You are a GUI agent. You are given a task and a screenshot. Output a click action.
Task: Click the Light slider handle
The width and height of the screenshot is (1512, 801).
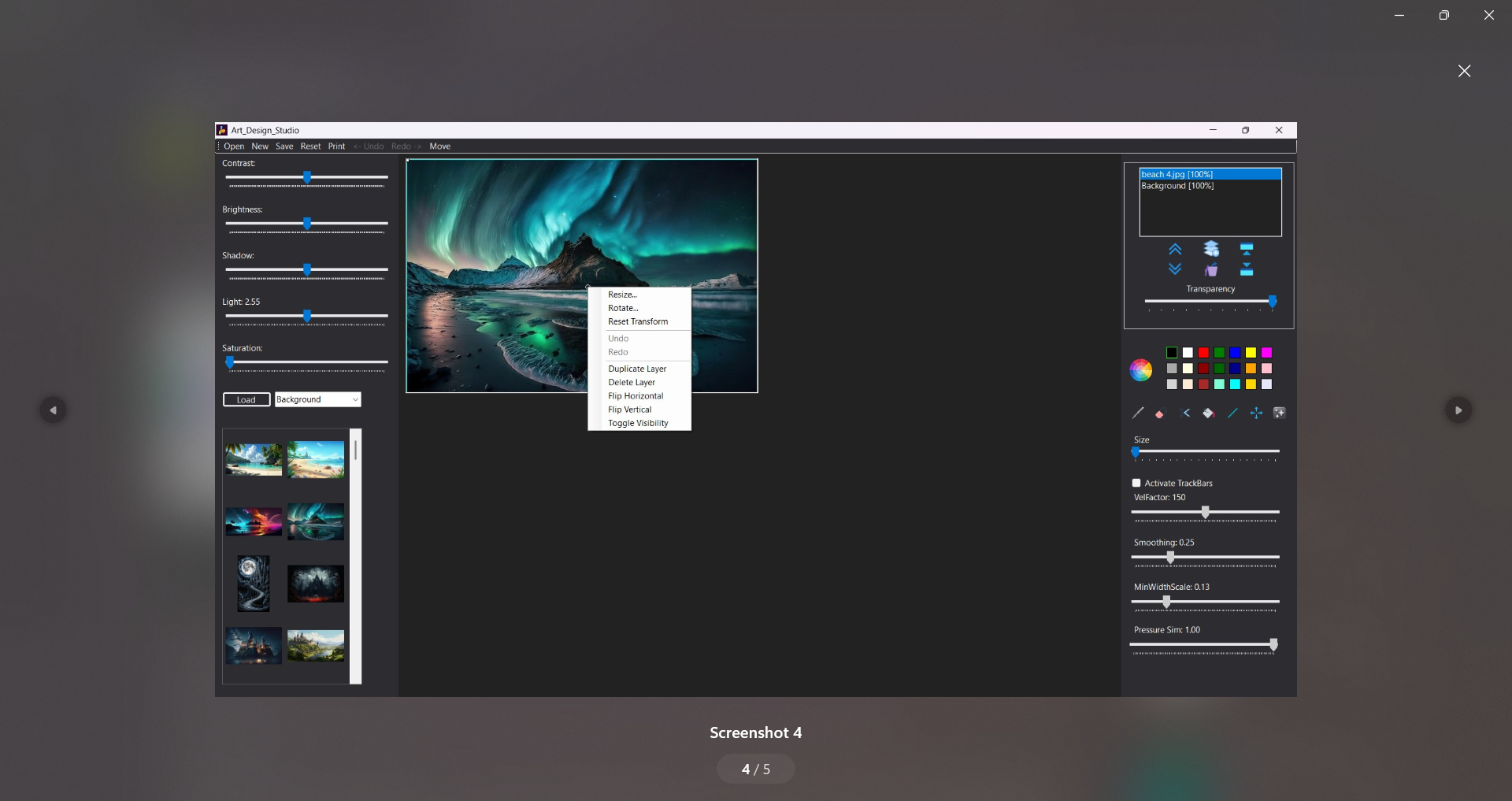(x=307, y=316)
